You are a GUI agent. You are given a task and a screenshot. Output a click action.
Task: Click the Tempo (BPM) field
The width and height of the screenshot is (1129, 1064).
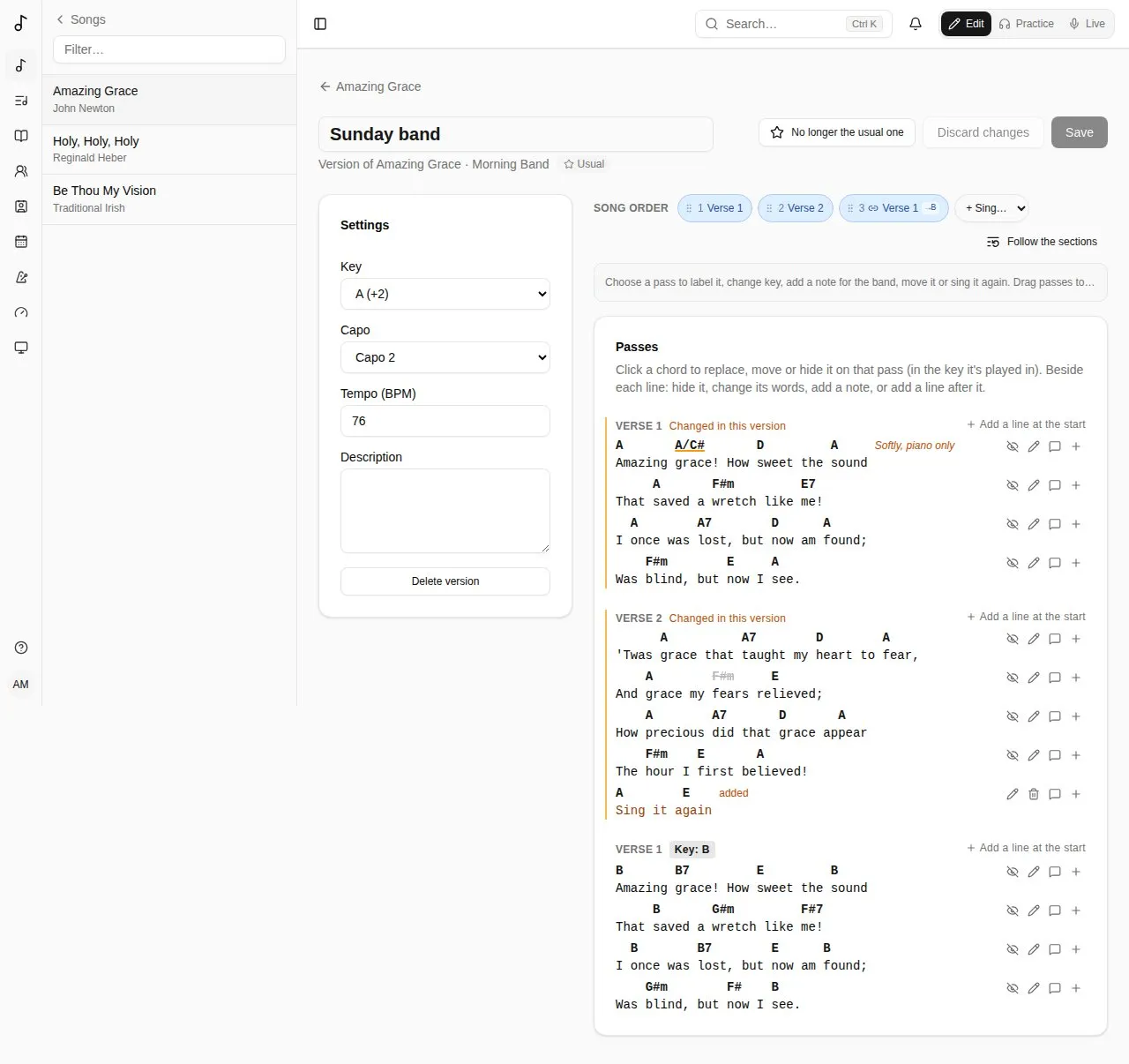pyautogui.click(x=445, y=421)
